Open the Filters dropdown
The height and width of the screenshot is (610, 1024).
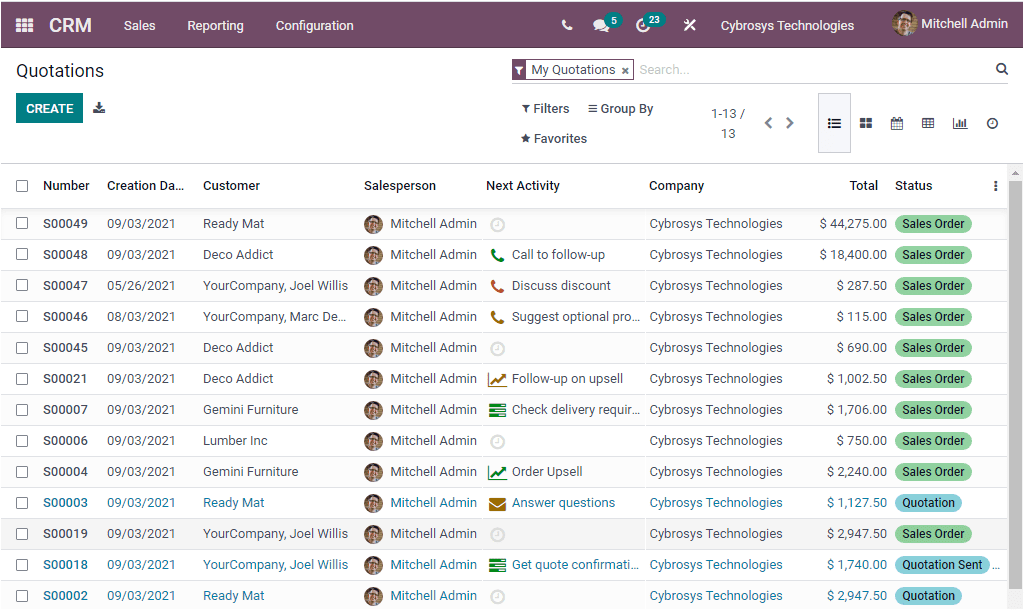click(x=545, y=108)
